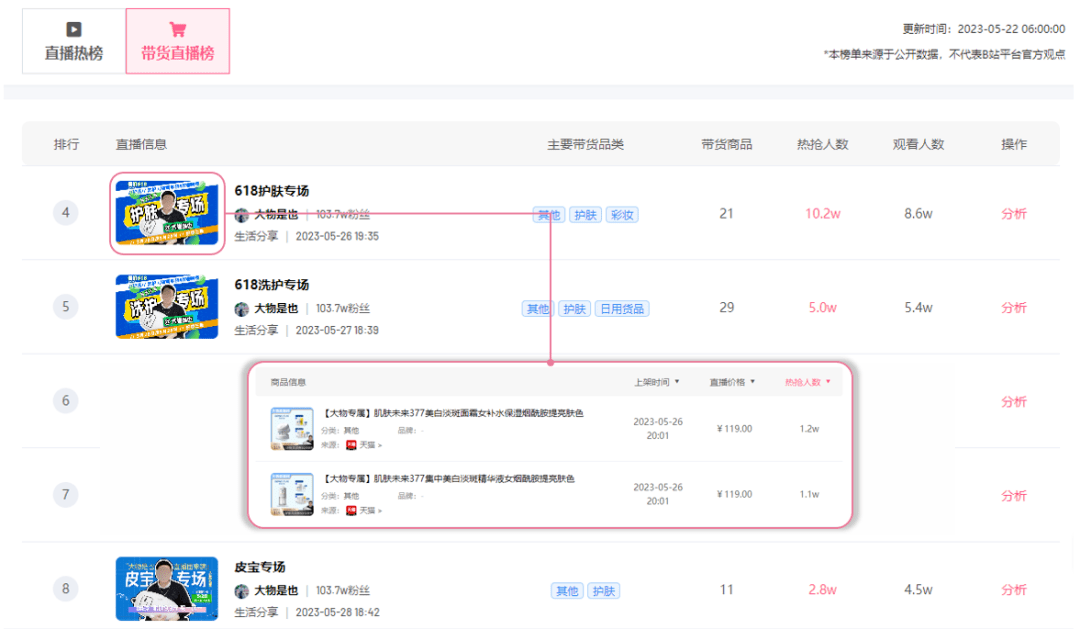Image resolution: width=1080 pixels, height=629 pixels.
Task: Sort products by 上架时间
Action: [x=656, y=382]
